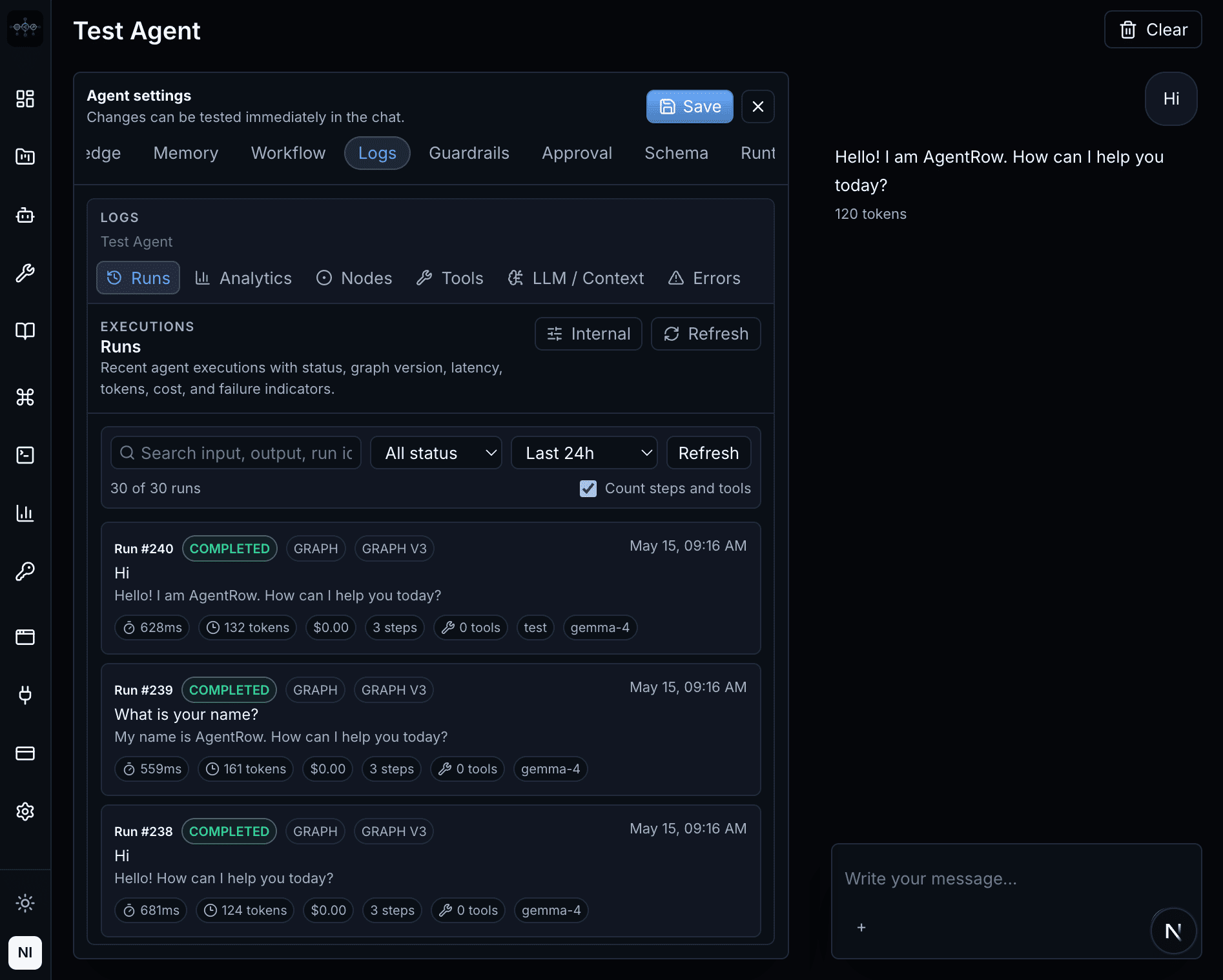
Task: Click the AgentRow logo icon
Action: click(x=25, y=28)
